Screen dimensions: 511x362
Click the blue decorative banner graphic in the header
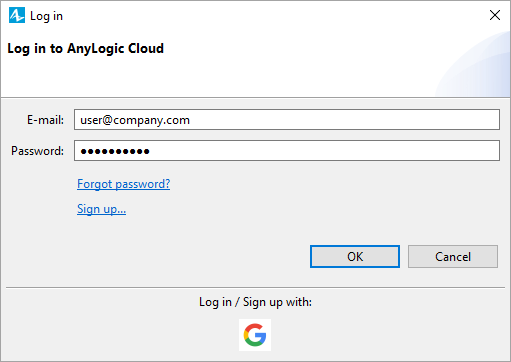tap(473, 65)
